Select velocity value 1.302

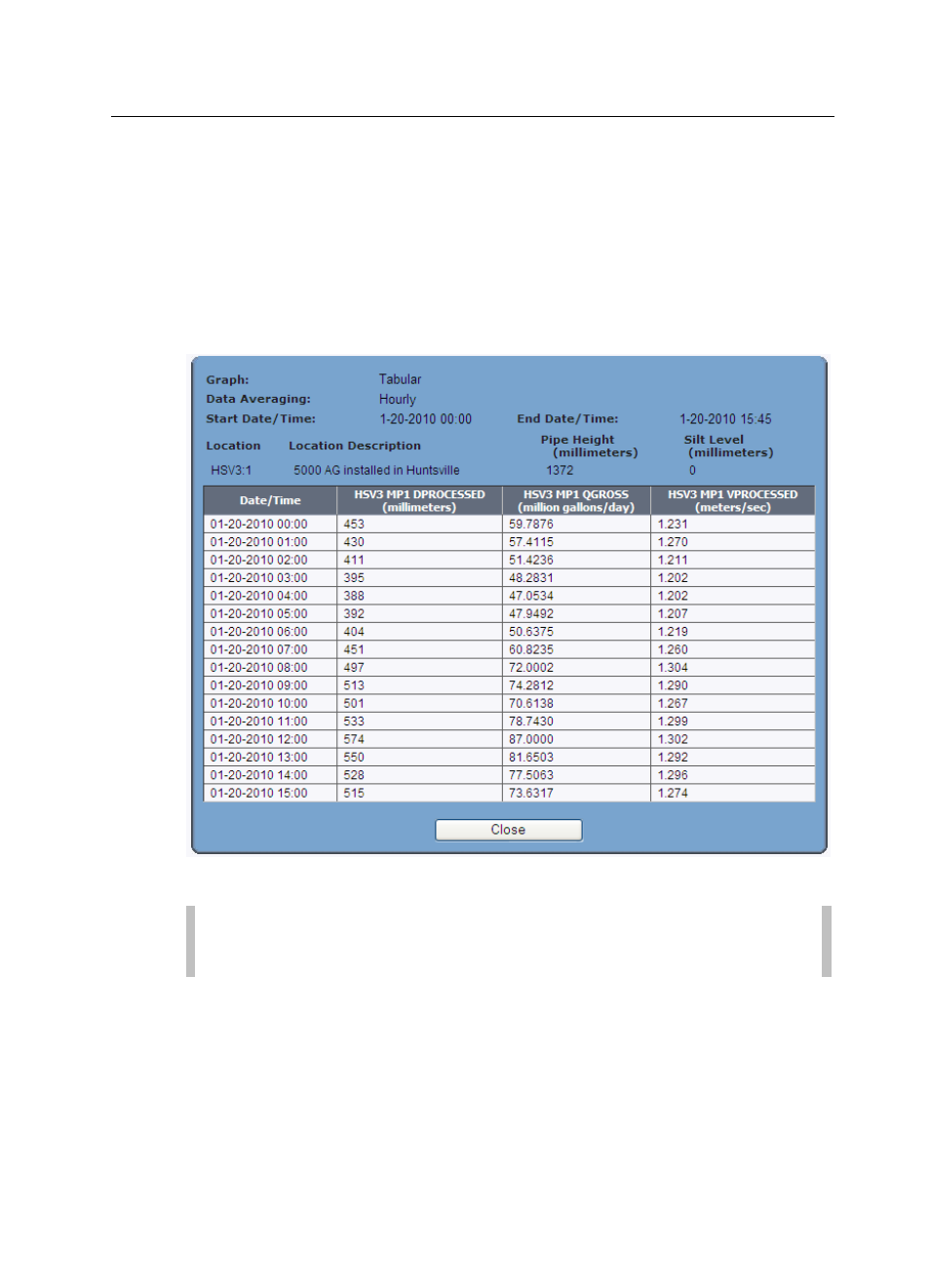tap(673, 739)
